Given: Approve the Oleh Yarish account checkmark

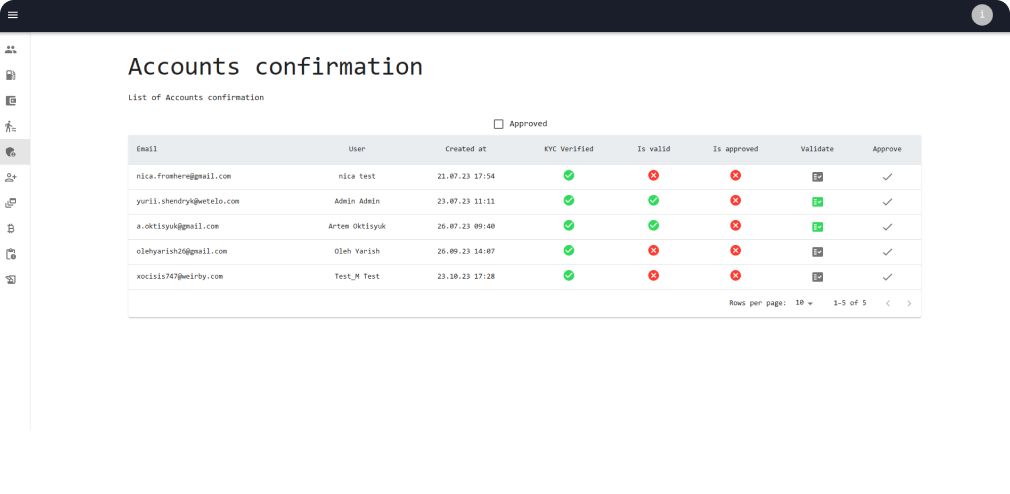Looking at the screenshot, I should click(x=887, y=252).
